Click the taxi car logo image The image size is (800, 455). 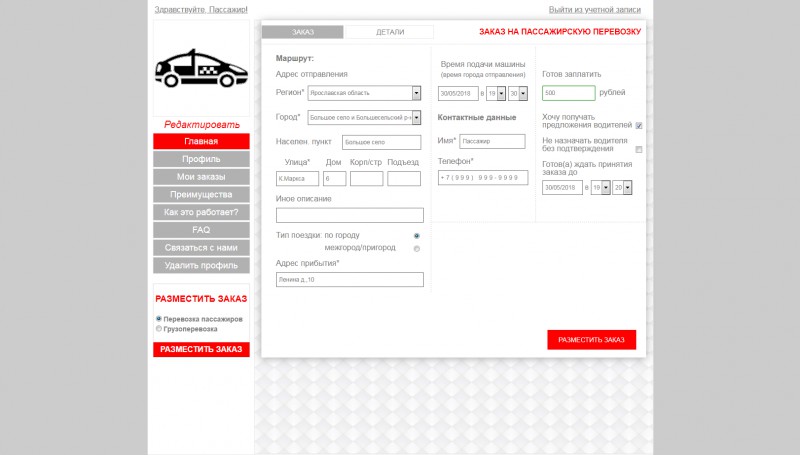201,68
